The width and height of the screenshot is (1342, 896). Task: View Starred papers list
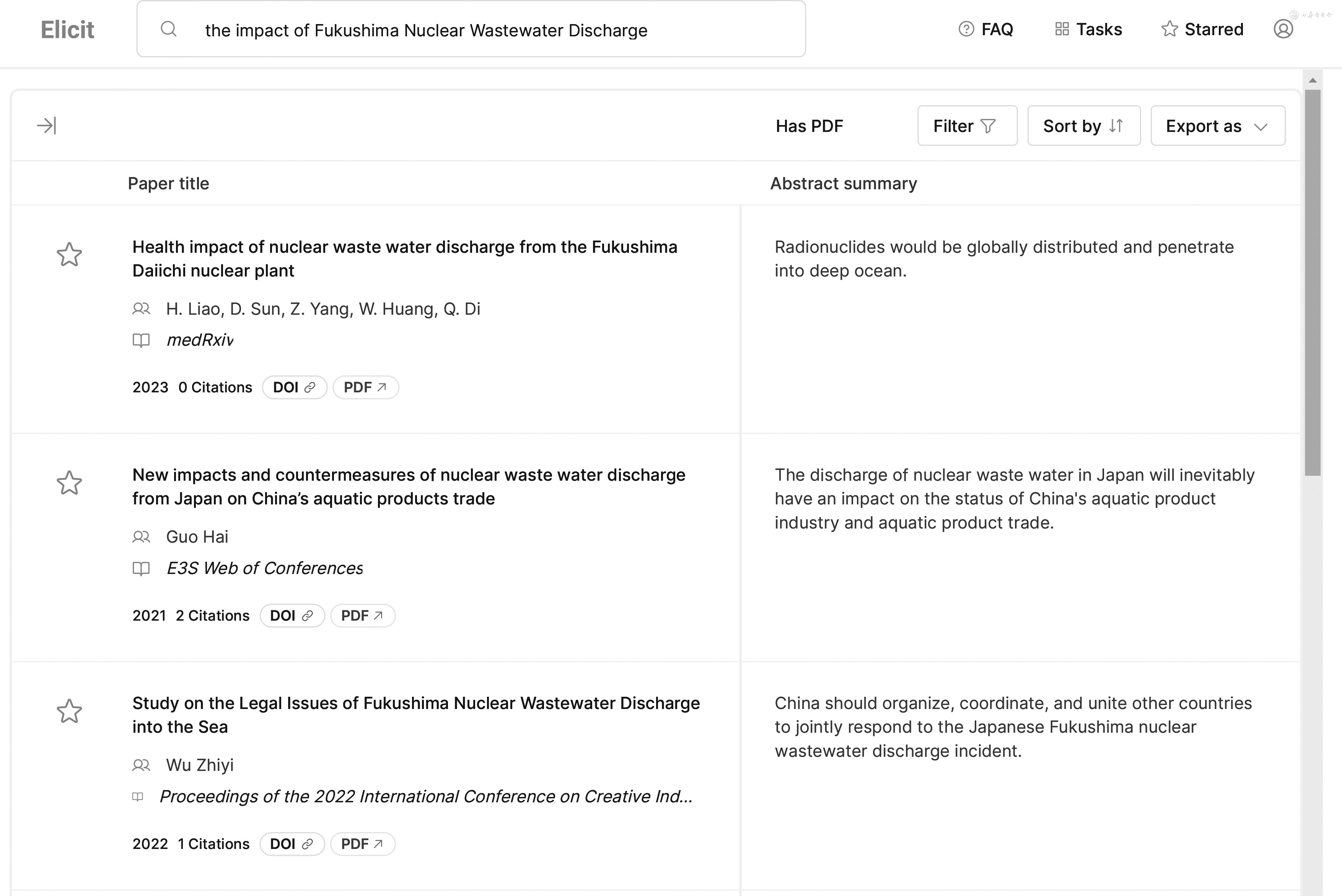click(x=1202, y=29)
